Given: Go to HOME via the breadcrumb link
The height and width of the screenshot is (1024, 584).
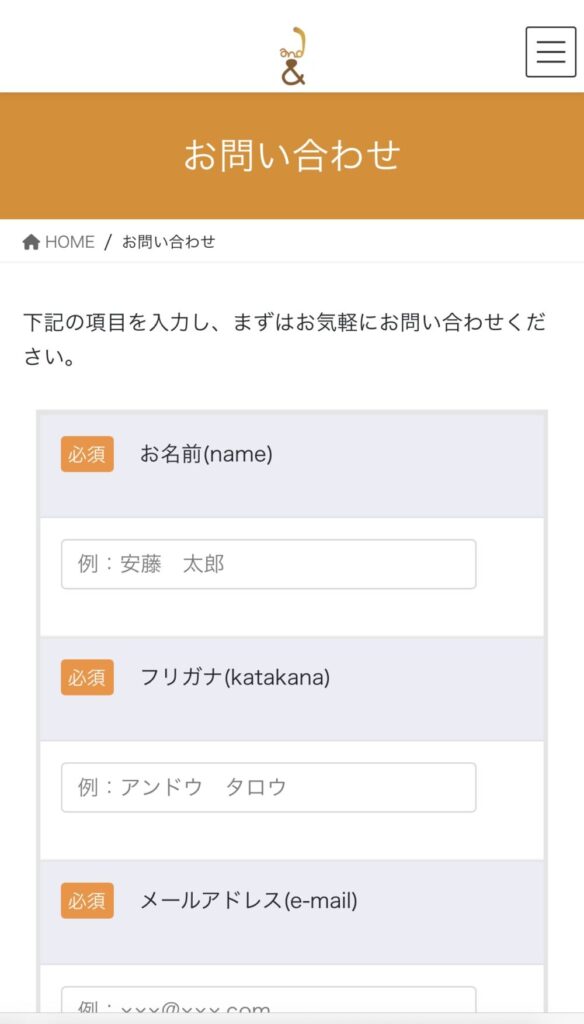Looking at the screenshot, I should 69,242.
